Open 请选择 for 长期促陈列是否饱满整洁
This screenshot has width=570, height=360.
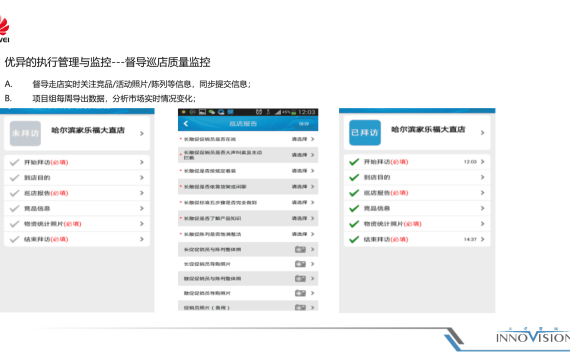300,234
